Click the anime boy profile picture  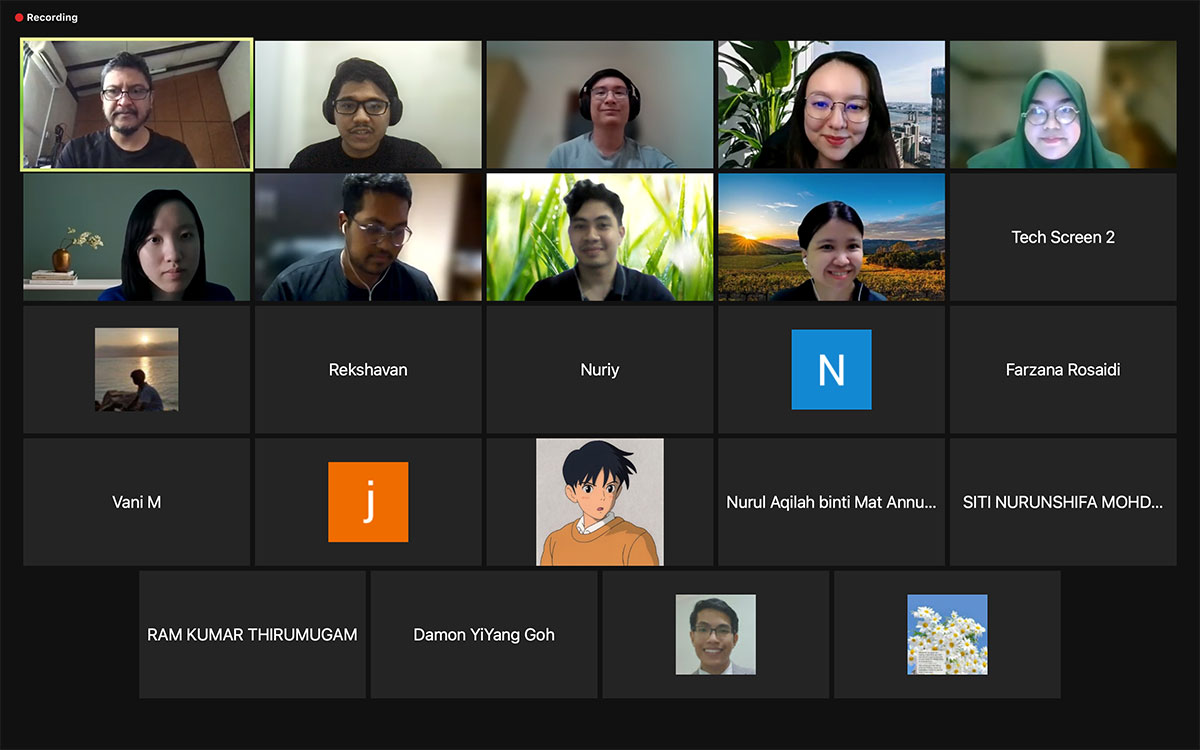[x=600, y=502]
